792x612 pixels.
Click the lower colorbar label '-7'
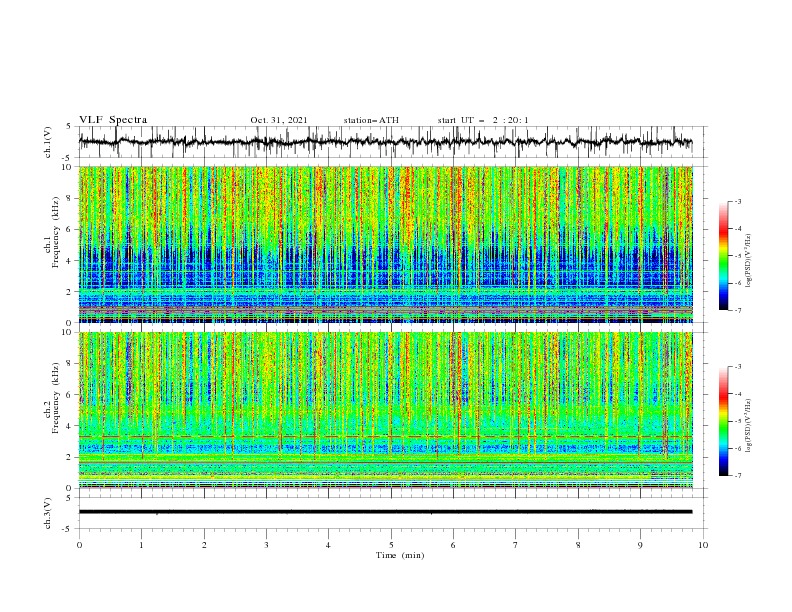(737, 475)
